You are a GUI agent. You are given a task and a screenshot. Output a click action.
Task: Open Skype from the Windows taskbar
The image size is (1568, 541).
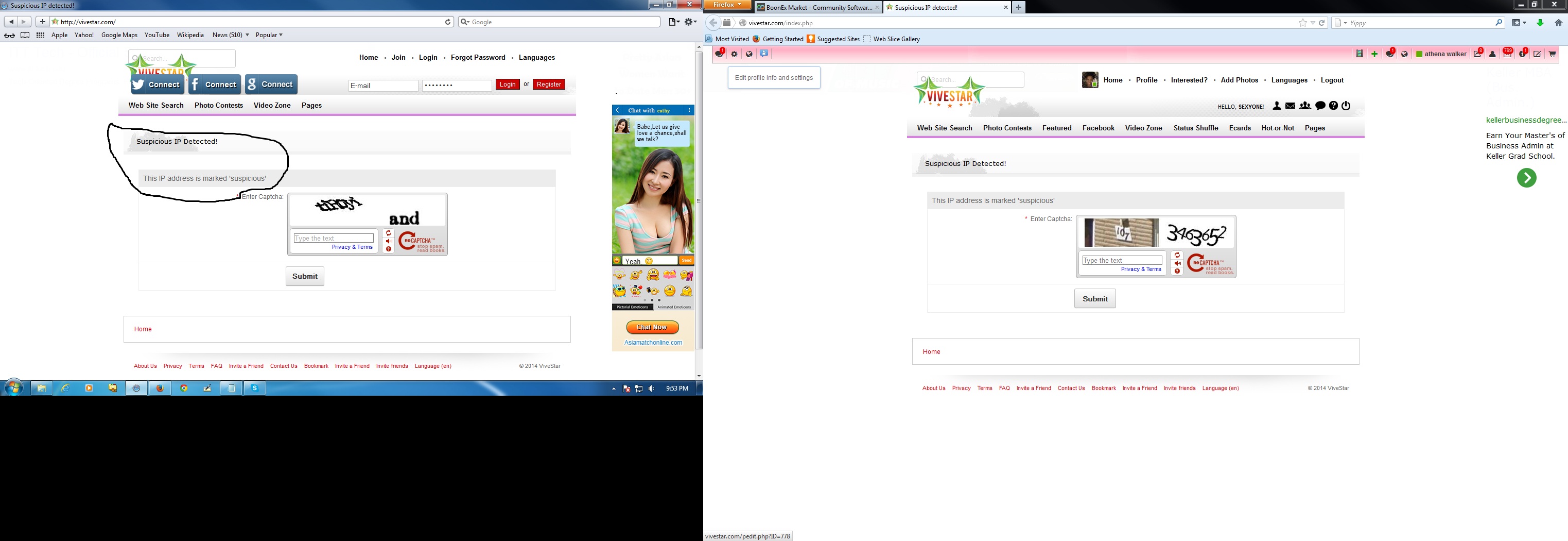tap(254, 388)
